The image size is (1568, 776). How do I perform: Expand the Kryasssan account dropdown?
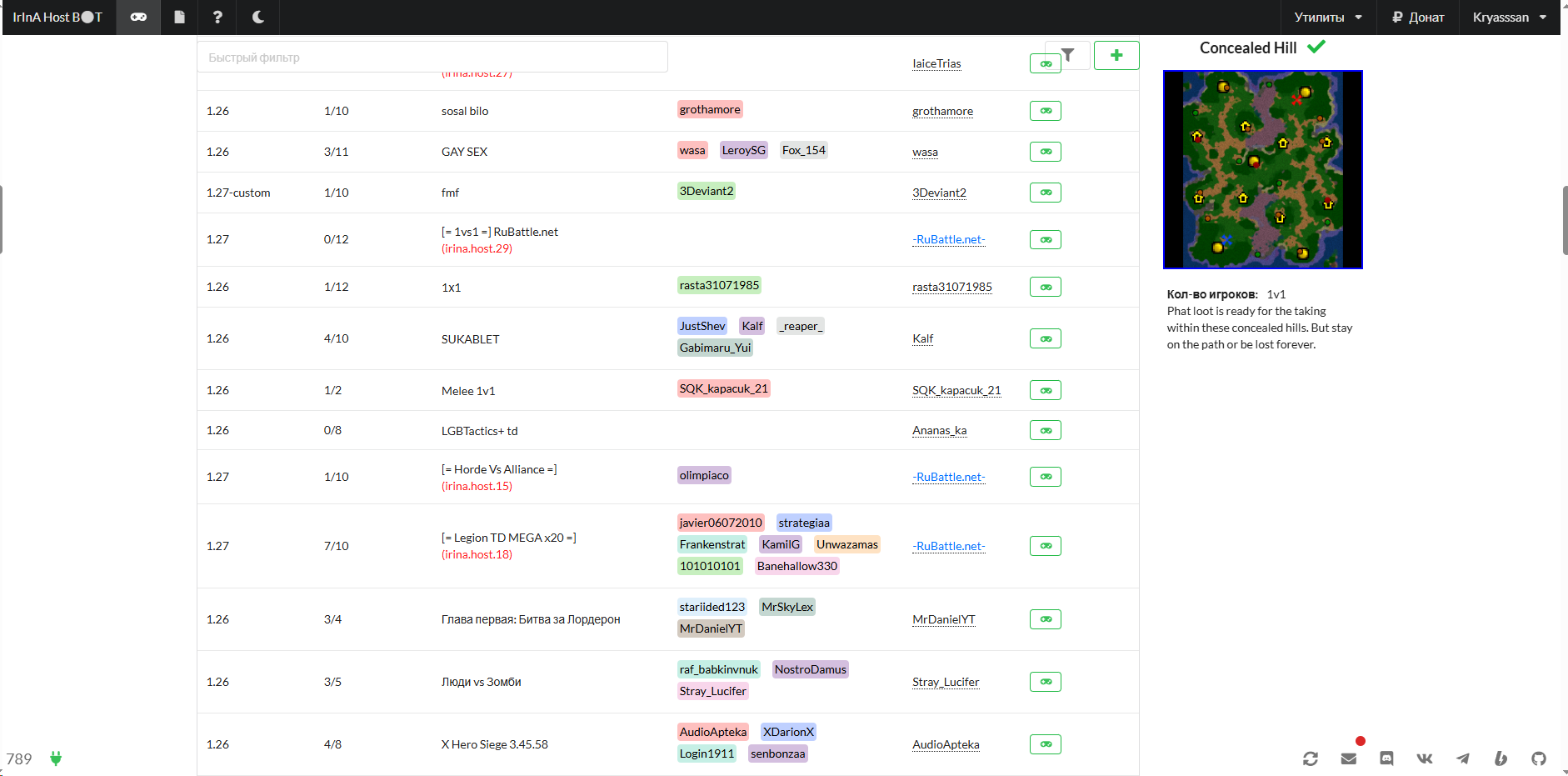1509,18
